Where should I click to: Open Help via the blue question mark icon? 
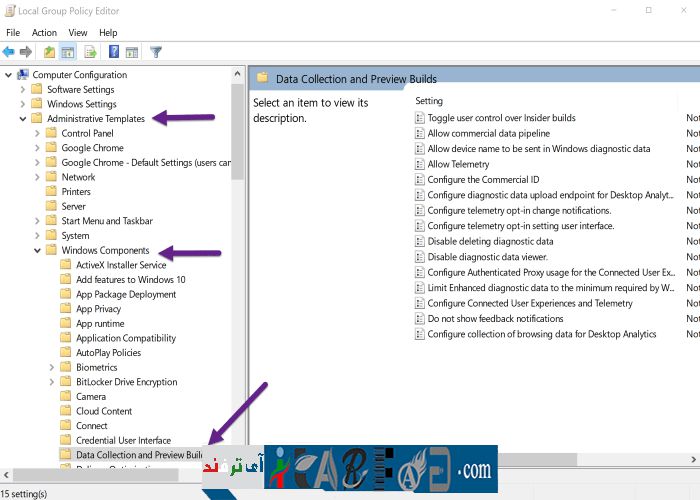113,52
